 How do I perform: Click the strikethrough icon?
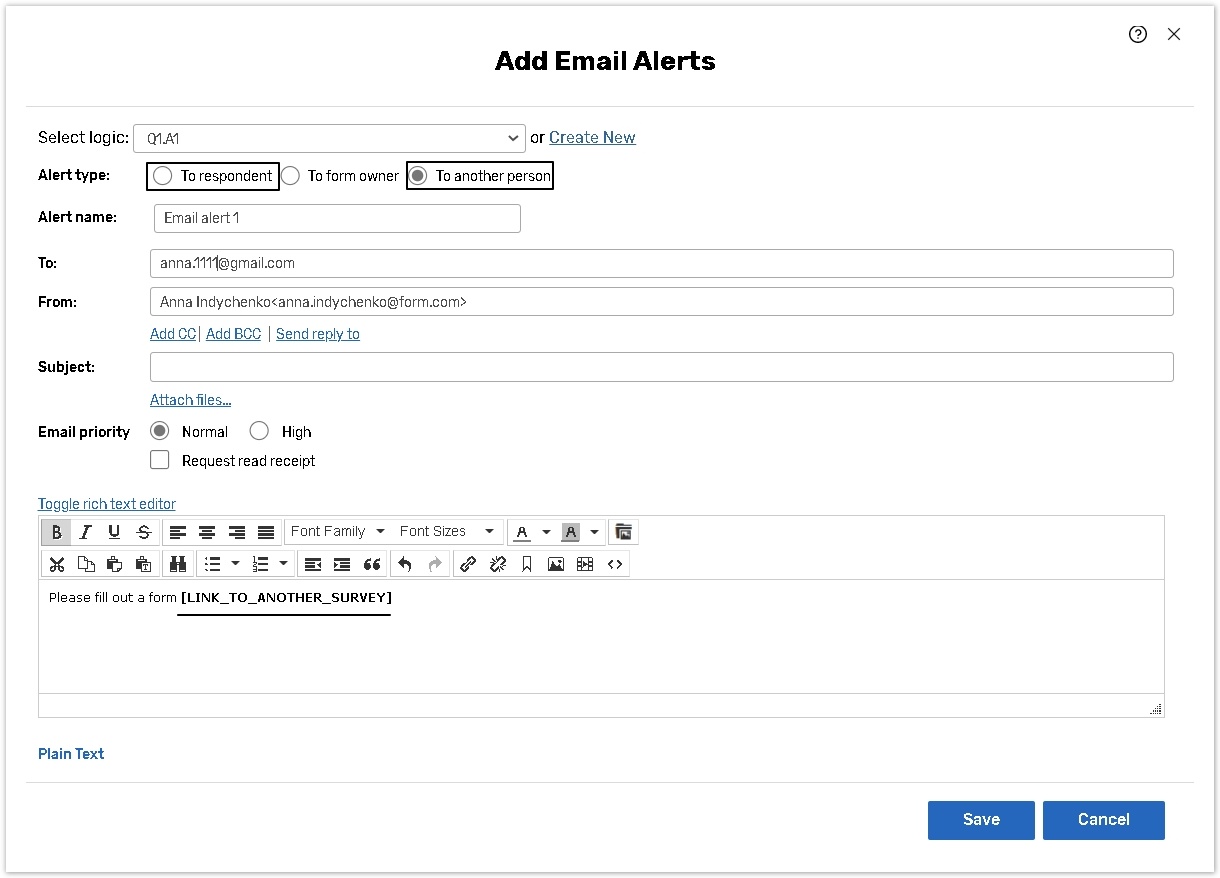144,532
